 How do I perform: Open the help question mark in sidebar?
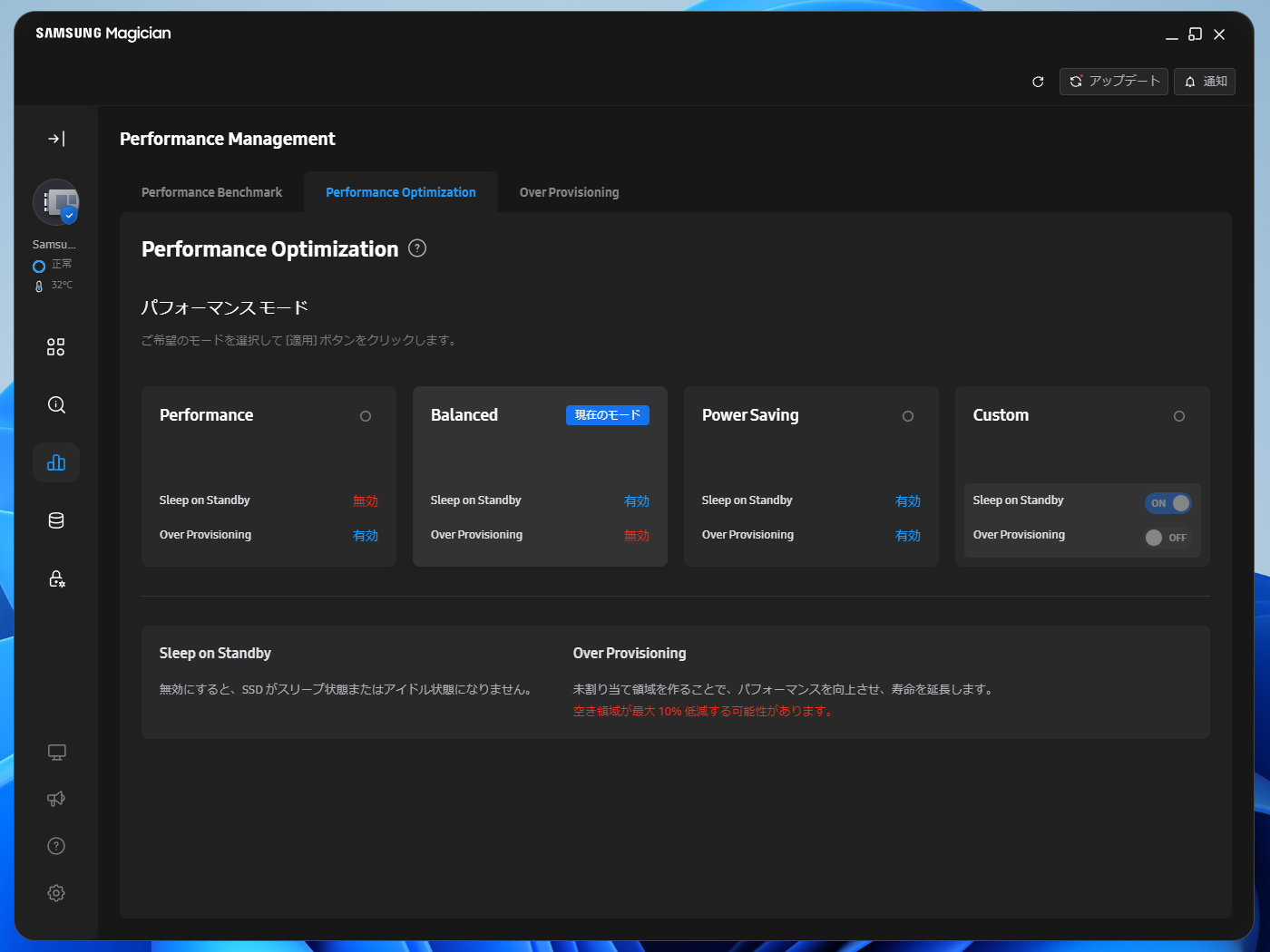coord(56,846)
